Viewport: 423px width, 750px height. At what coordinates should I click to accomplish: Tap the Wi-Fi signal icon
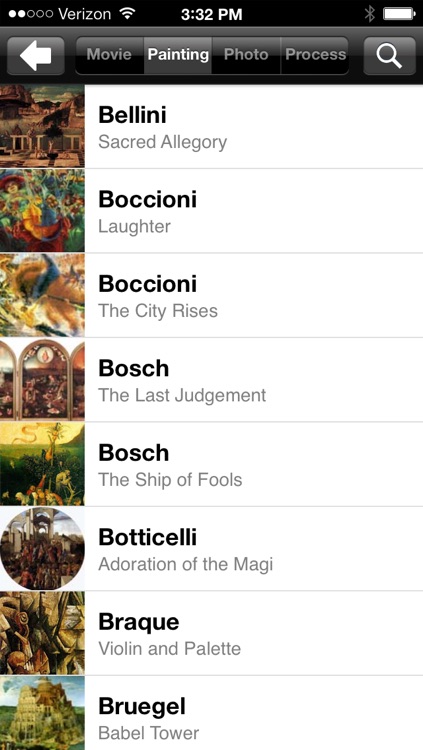[x=127, y=14]
